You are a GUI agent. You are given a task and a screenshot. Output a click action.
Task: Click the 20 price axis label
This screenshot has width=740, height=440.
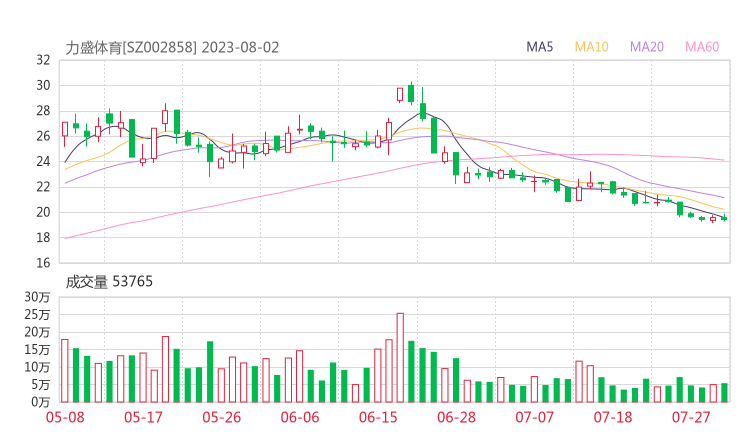(43, 212)
